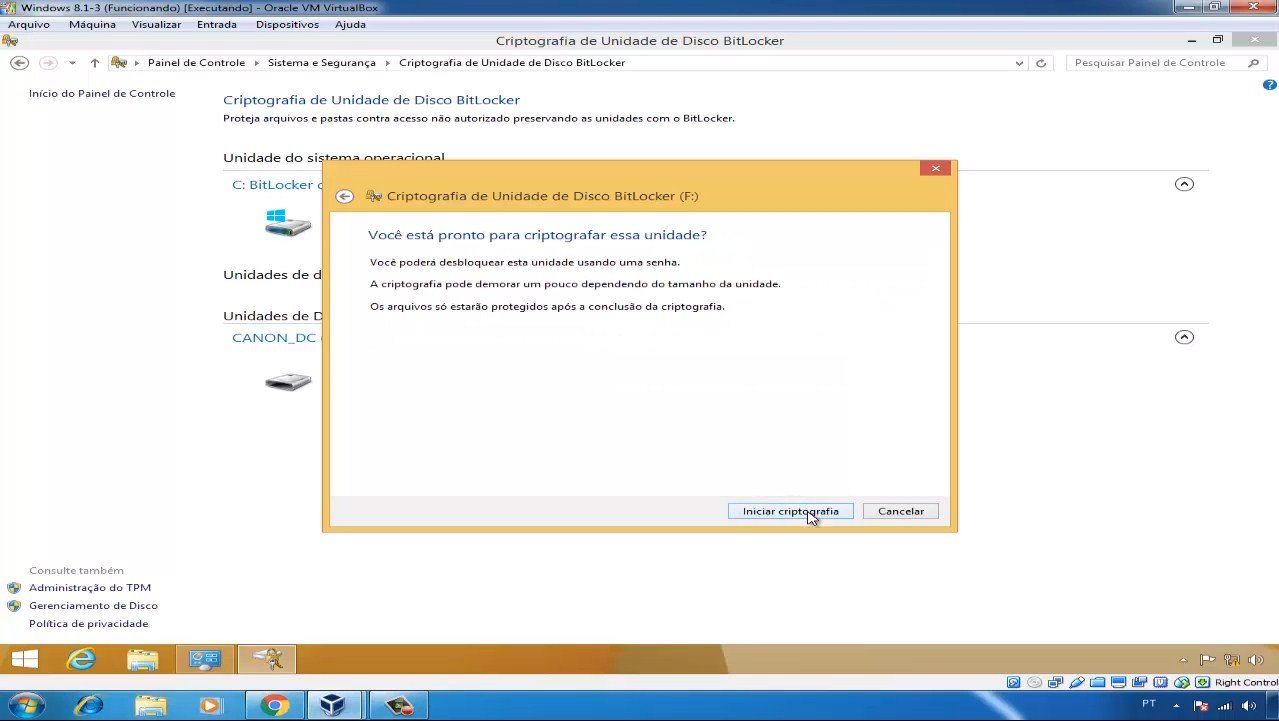
Task: Go up one level in Control Panel
Action: tap(95, 63)
